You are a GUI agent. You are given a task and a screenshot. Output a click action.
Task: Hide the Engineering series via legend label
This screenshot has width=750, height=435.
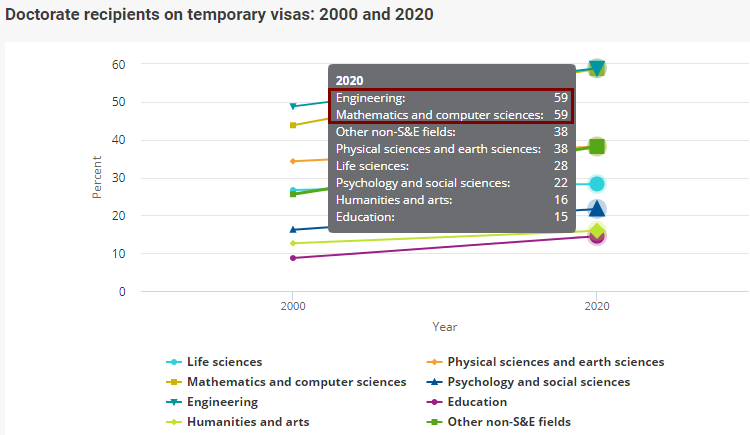(x=222, y=402)
